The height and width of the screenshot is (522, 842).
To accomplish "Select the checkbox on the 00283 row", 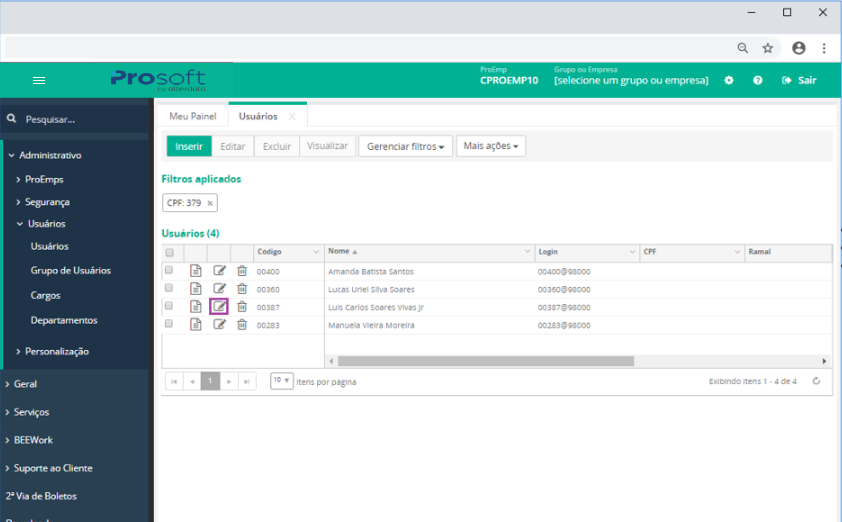I will [169, 324].
